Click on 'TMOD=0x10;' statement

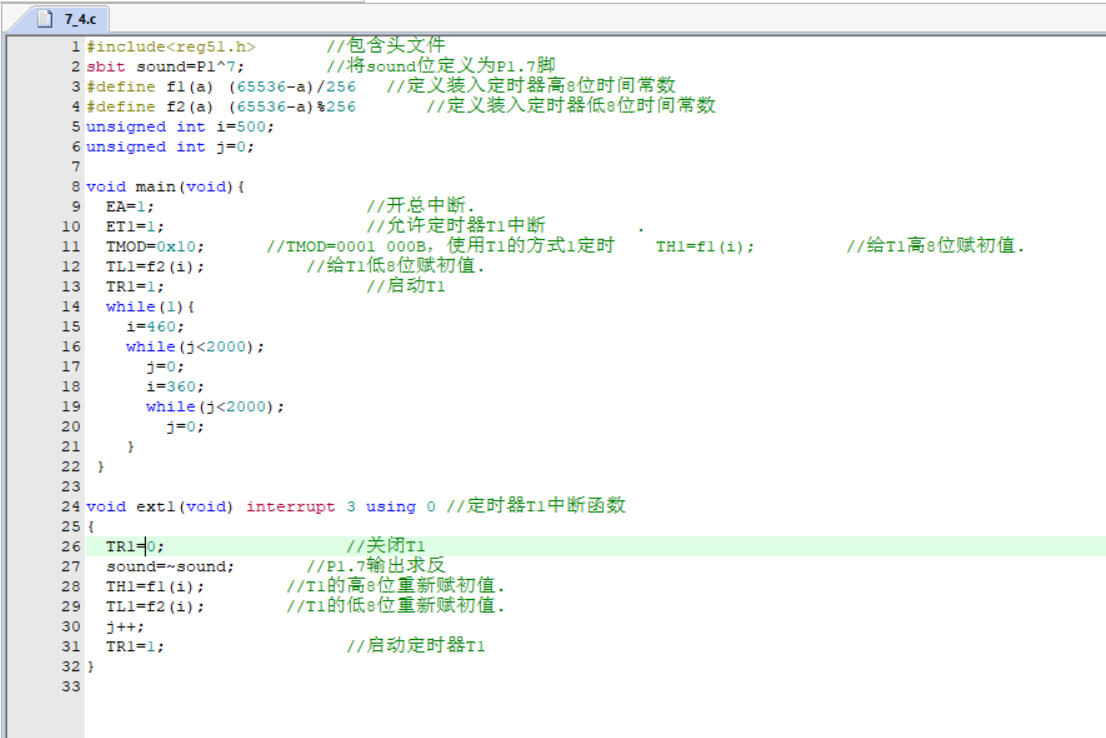(155, 246)
